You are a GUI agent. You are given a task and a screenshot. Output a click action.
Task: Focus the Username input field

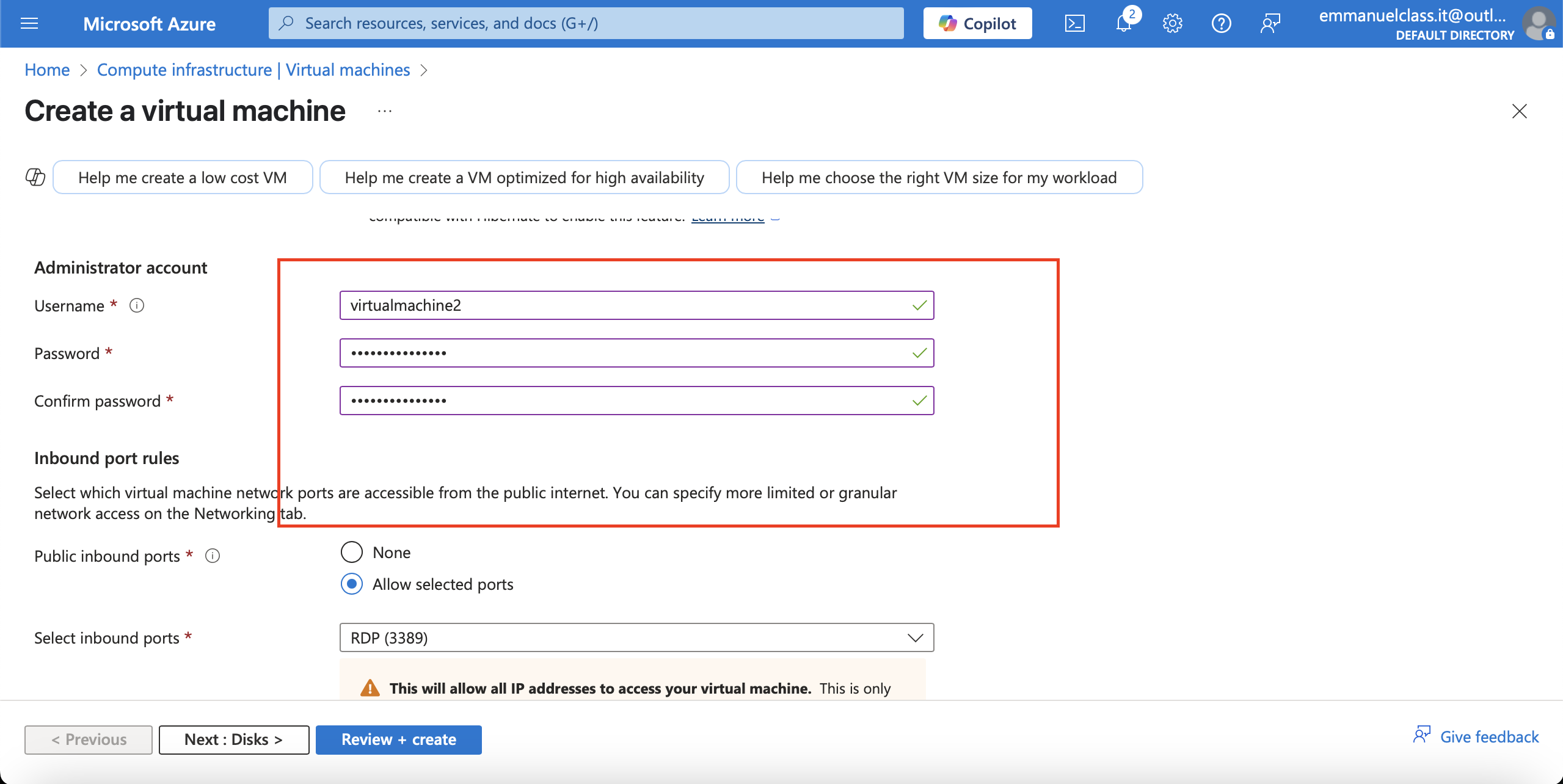pos(636,305)
